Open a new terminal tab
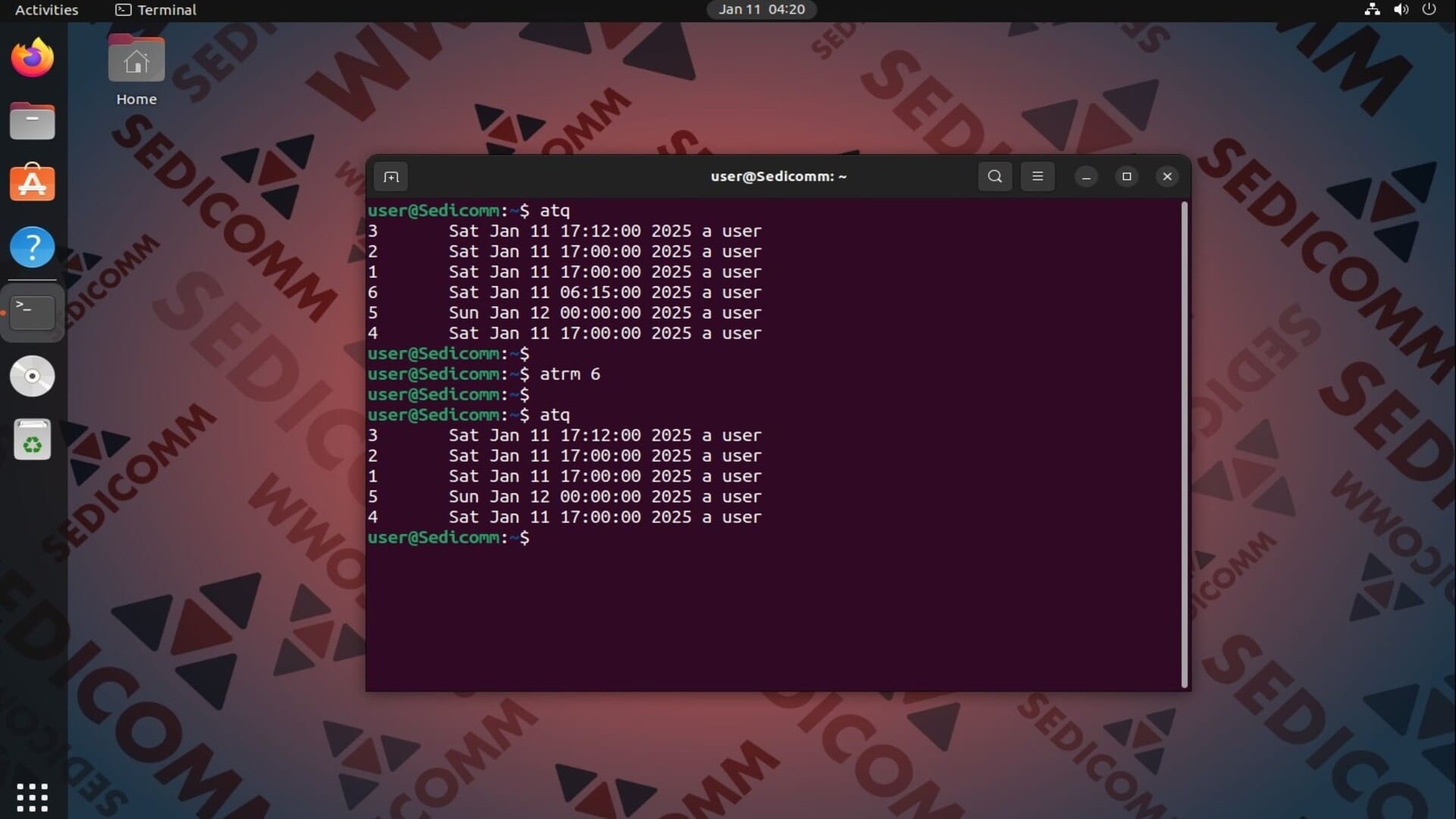Viewport: 1456px width, 819px height. pyautogui.click(x=391, y=177)
